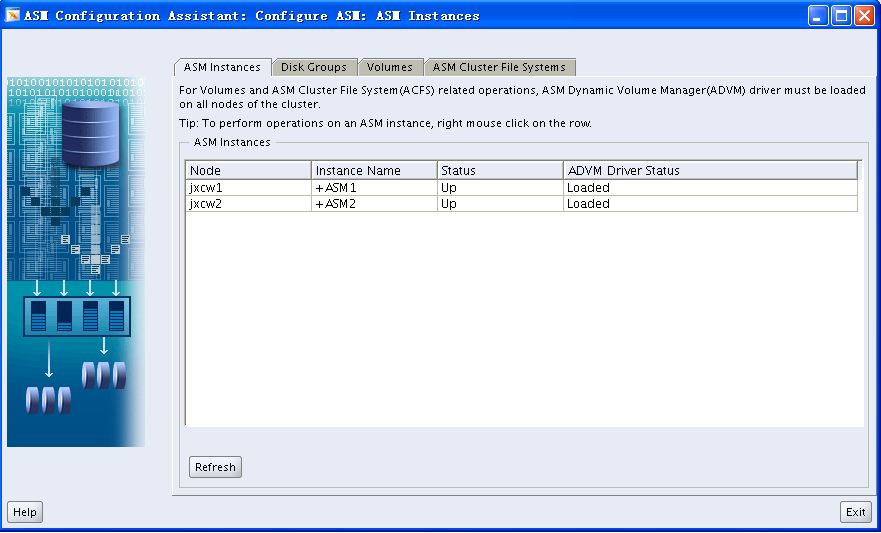Viewport: 881px width, 533px height.
Task: Click the Up status for jxcw1
Action: [500, 188]
